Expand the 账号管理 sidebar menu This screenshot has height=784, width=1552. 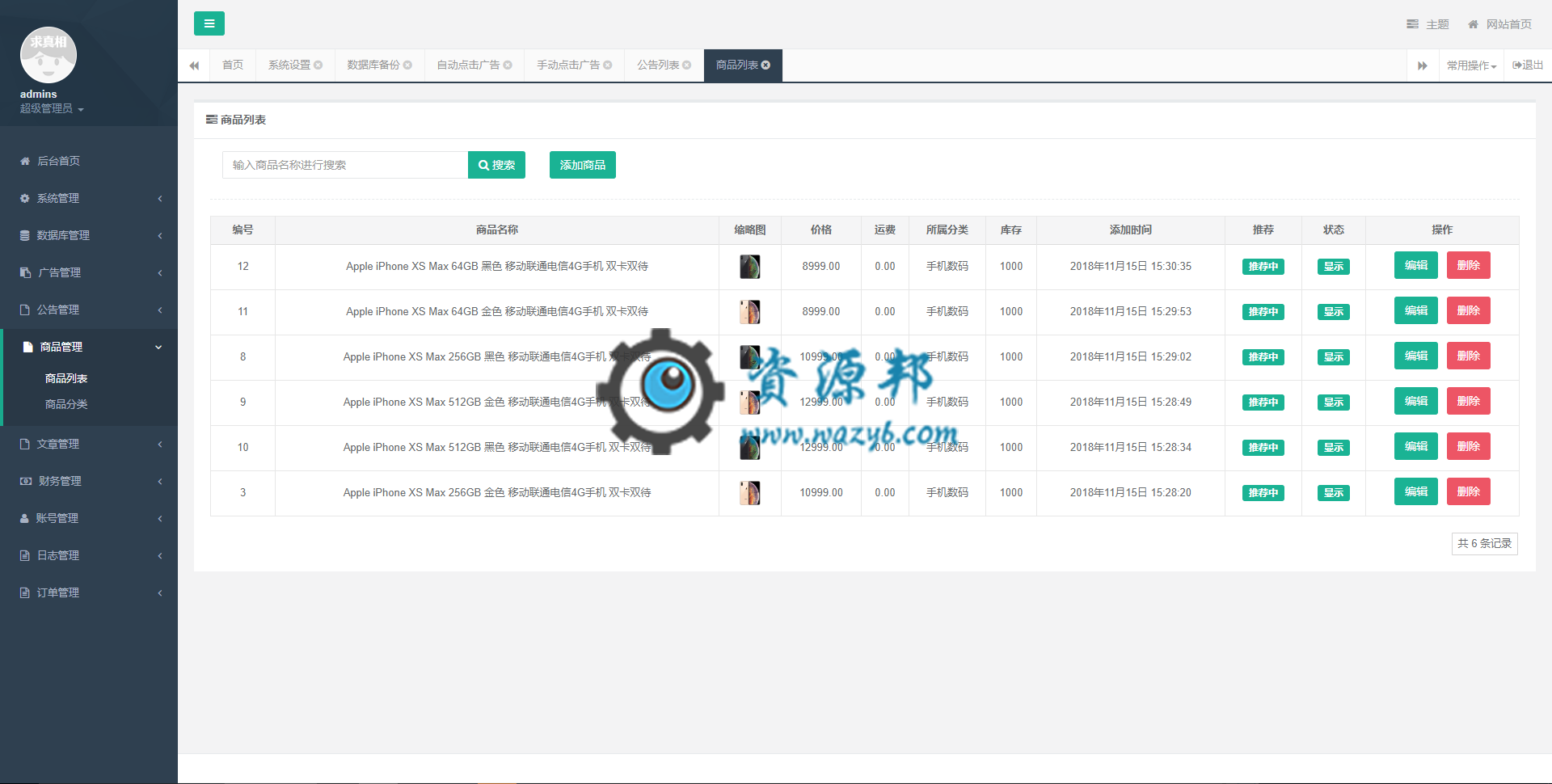point(89,518)
